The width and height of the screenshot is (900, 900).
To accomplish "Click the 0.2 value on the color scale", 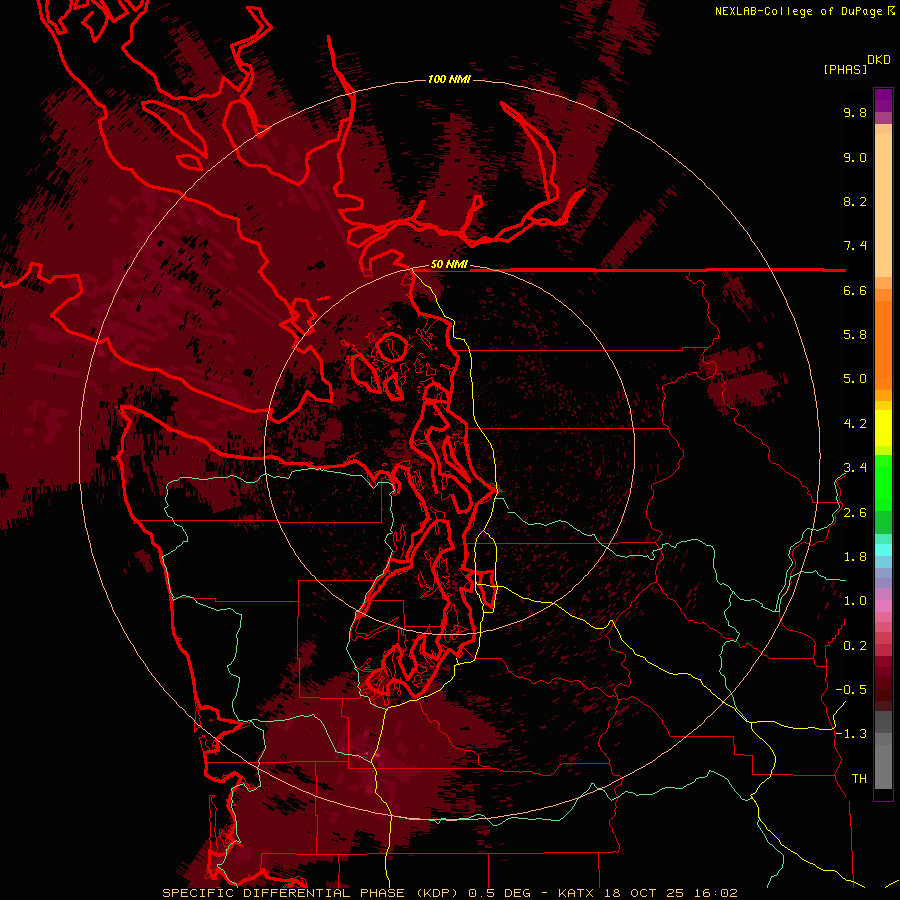I will click(x=855, y=646).
